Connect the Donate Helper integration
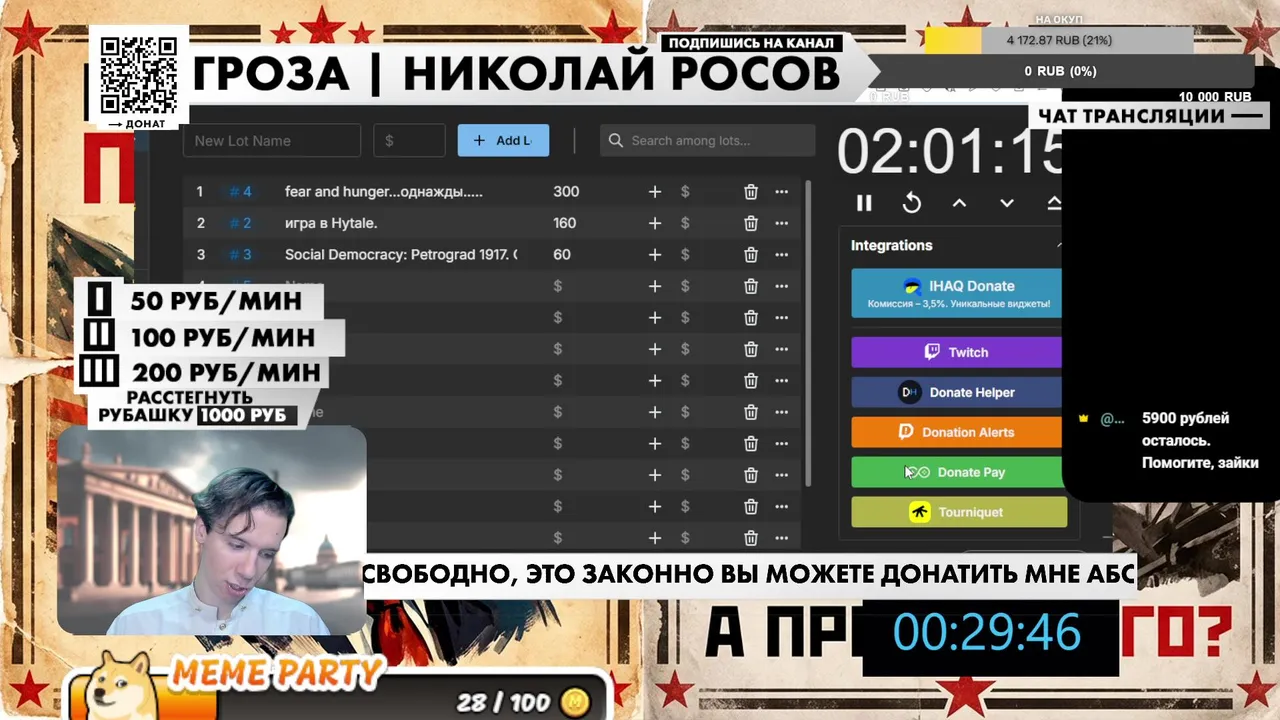Viewport: 1280px width, 720px height. click(958, 392)
